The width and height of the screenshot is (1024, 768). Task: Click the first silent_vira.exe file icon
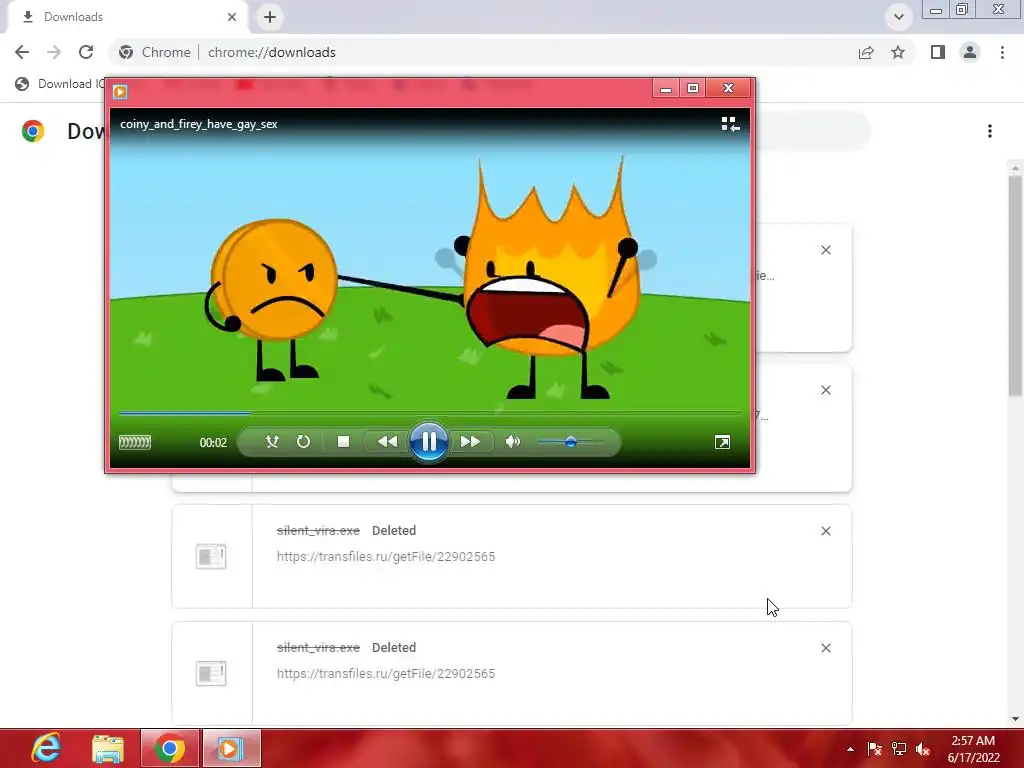(211, 556)
